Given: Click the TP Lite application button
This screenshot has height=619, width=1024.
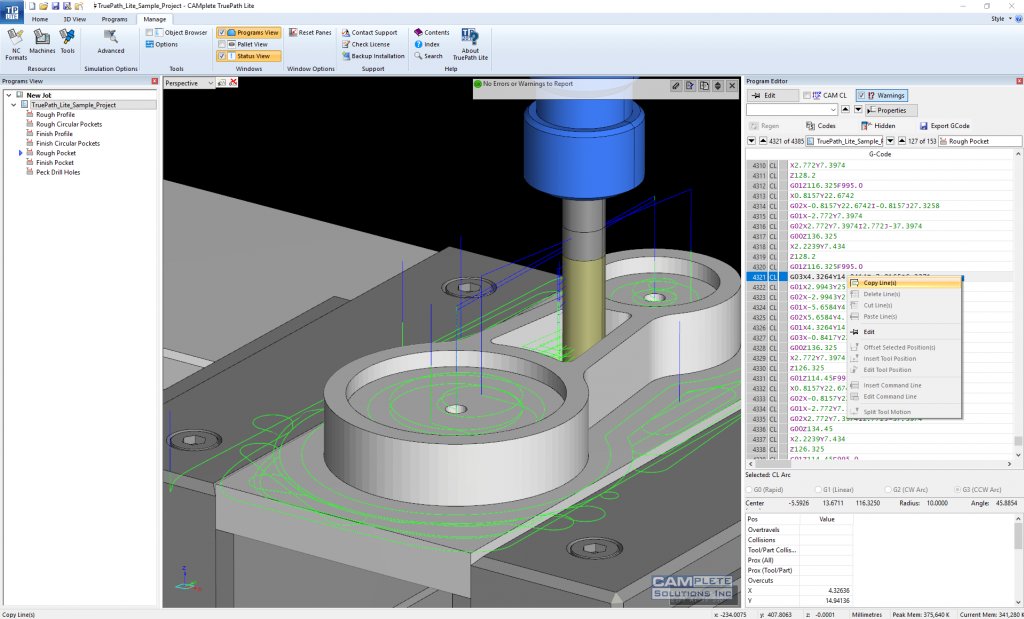Looking at the screenshot, I should tap(11, 11).
